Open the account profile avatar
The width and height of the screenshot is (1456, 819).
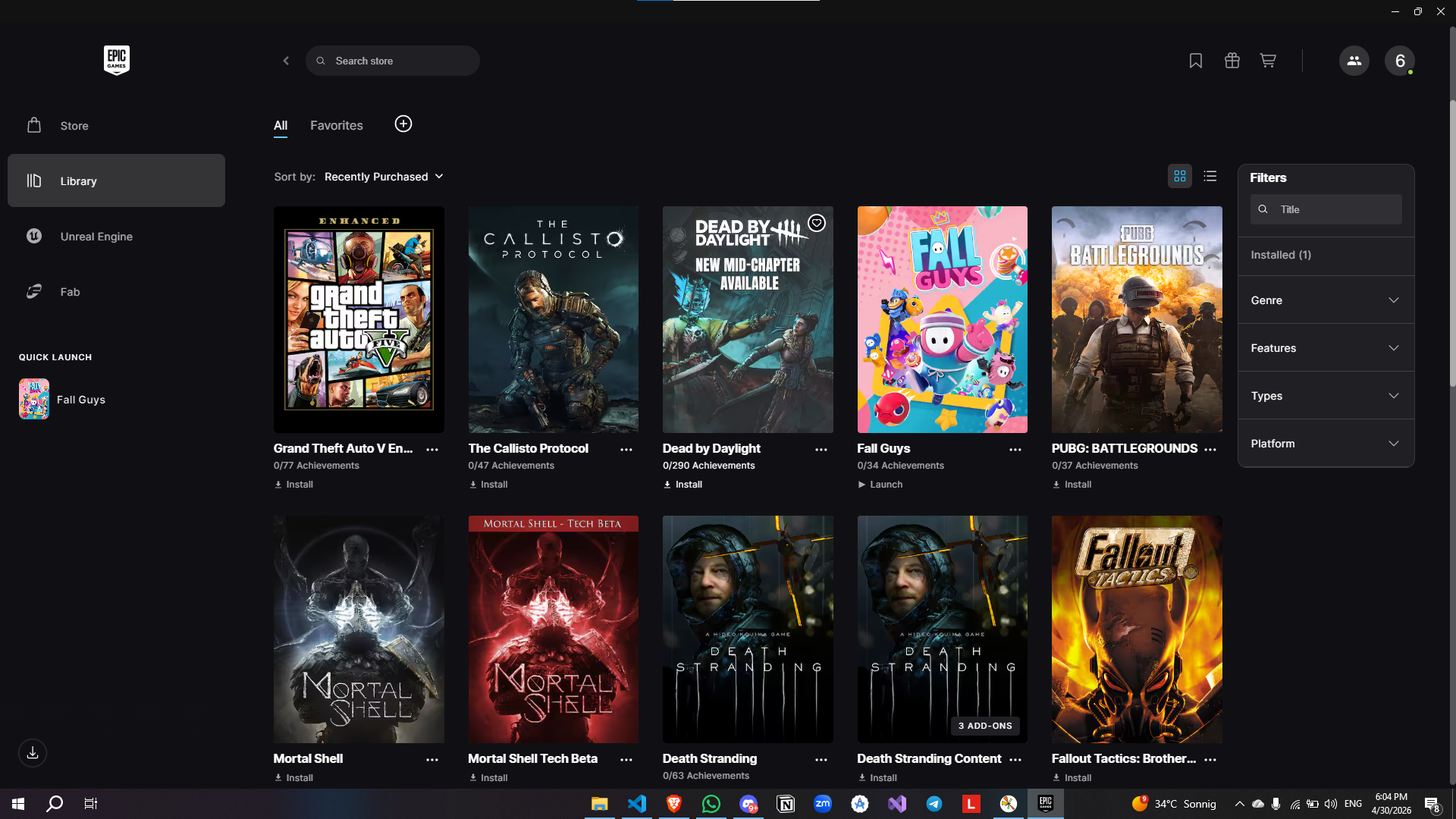pyautogui.click(x=1400, y=61)
